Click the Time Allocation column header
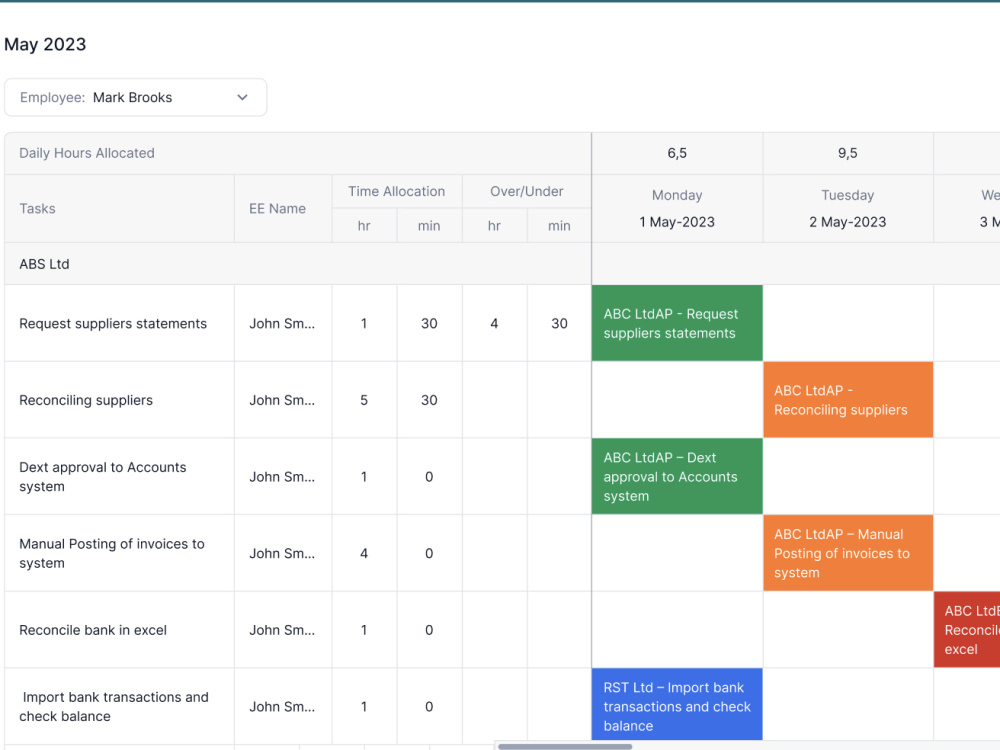1000x750 pixels. point(397,191)
